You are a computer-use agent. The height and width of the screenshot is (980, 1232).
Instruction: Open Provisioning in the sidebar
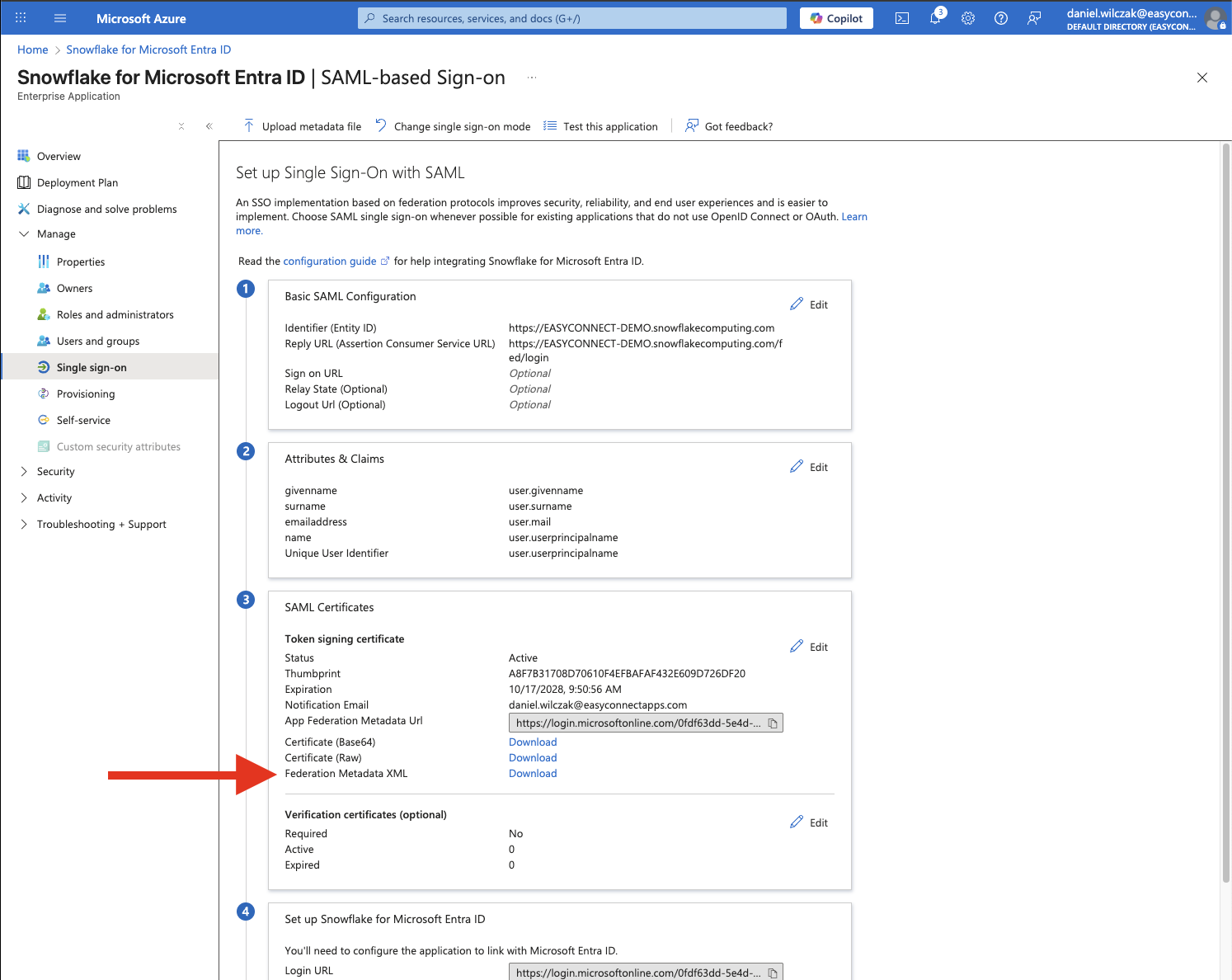point(86,394)
